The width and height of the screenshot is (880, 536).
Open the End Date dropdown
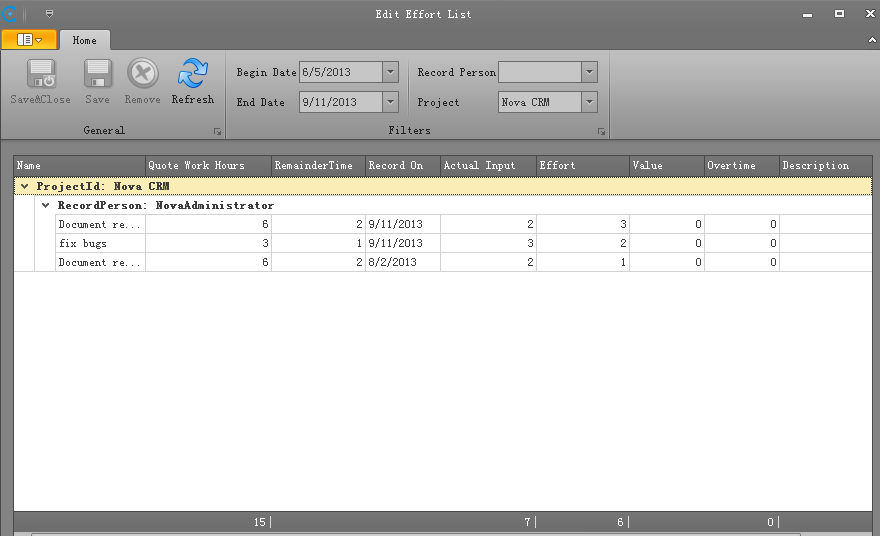(x=390, y=102)
